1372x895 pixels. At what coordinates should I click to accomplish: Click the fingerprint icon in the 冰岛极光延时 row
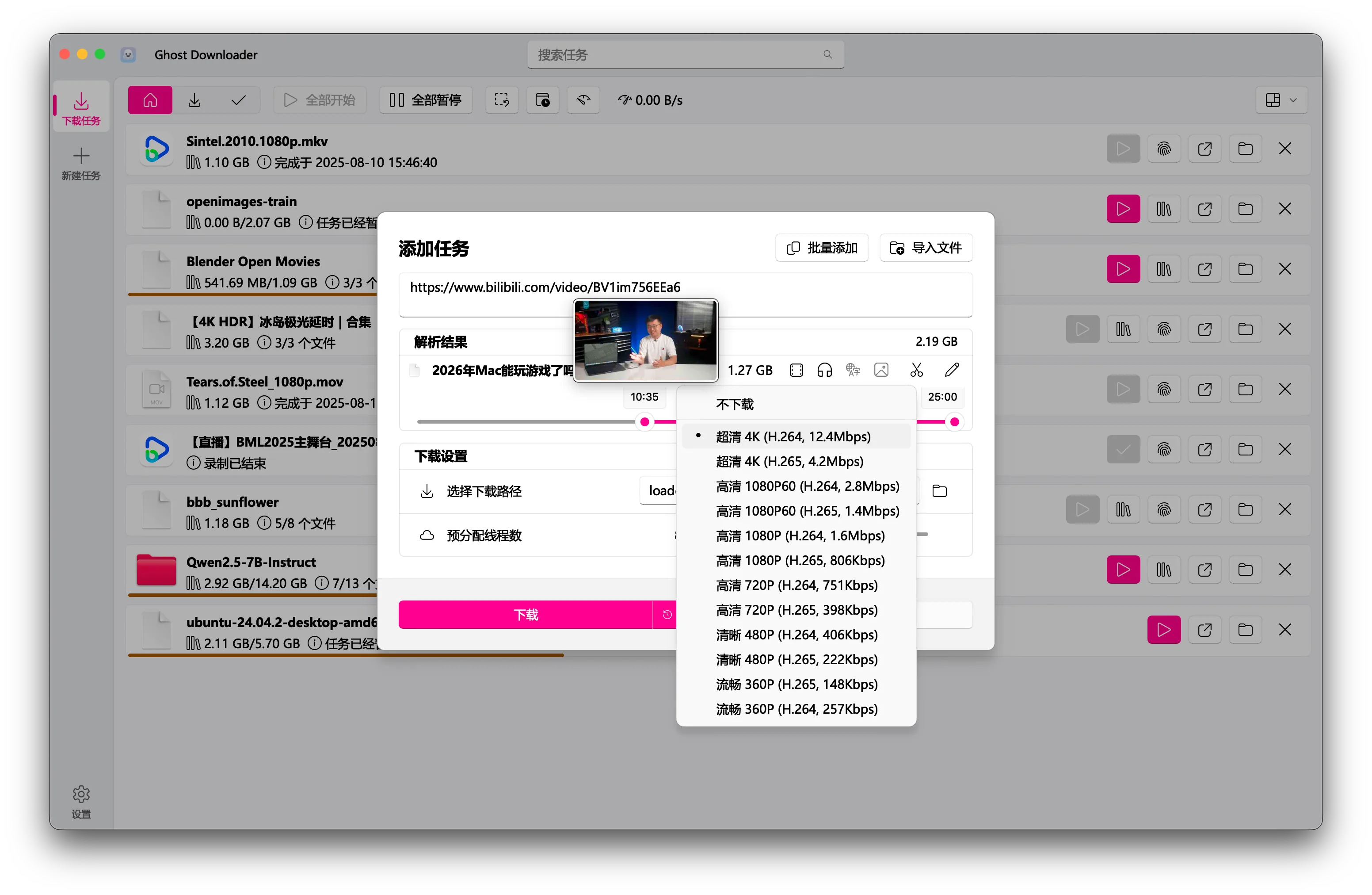(1164, 329)
